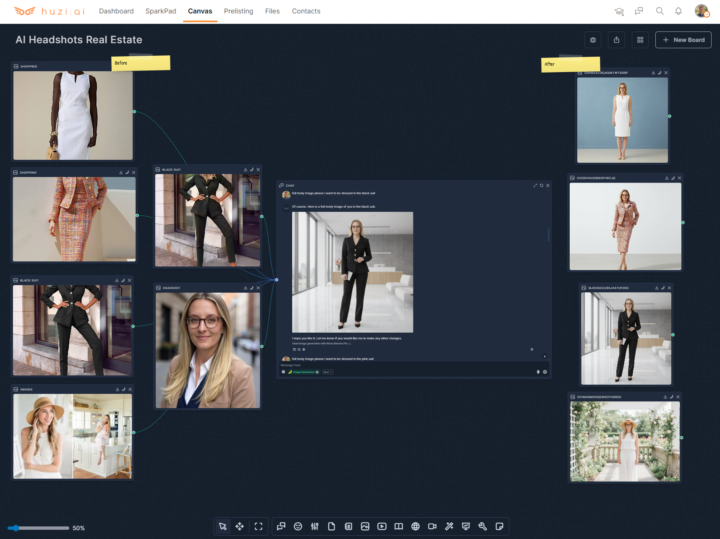Expand the chat node to fullscreen
The image size is (720, 539).
pyautogui.click(x=536, y=185)
